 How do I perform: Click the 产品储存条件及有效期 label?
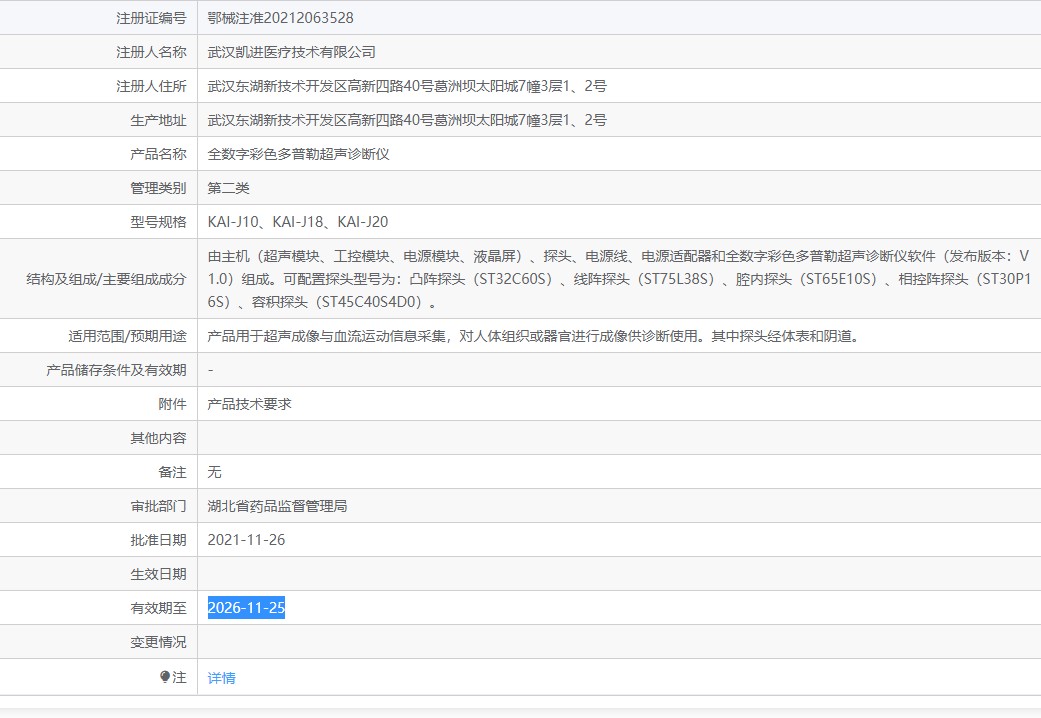point(116,370)
